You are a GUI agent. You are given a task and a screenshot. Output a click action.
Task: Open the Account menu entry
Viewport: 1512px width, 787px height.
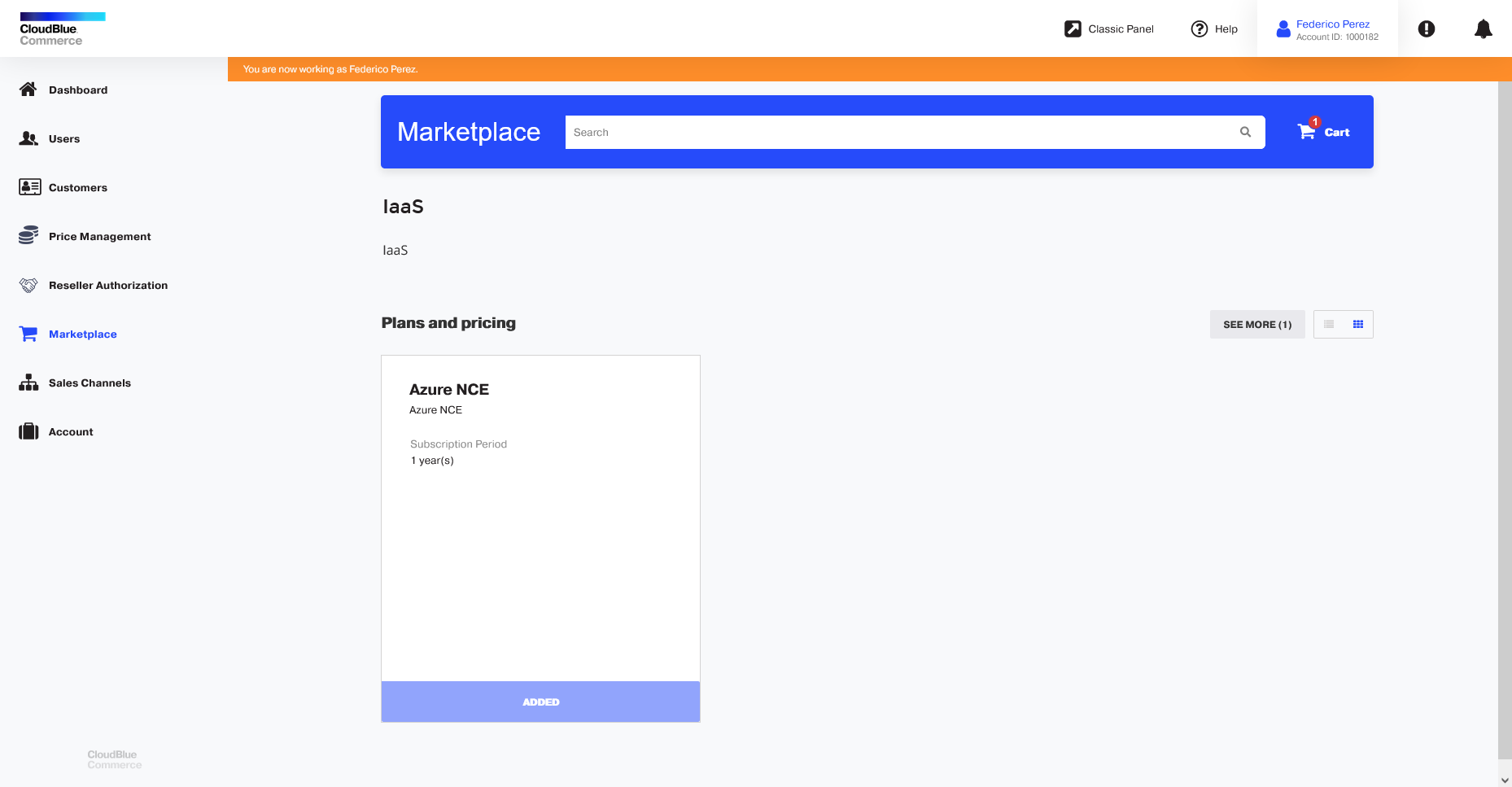point(71,431)
